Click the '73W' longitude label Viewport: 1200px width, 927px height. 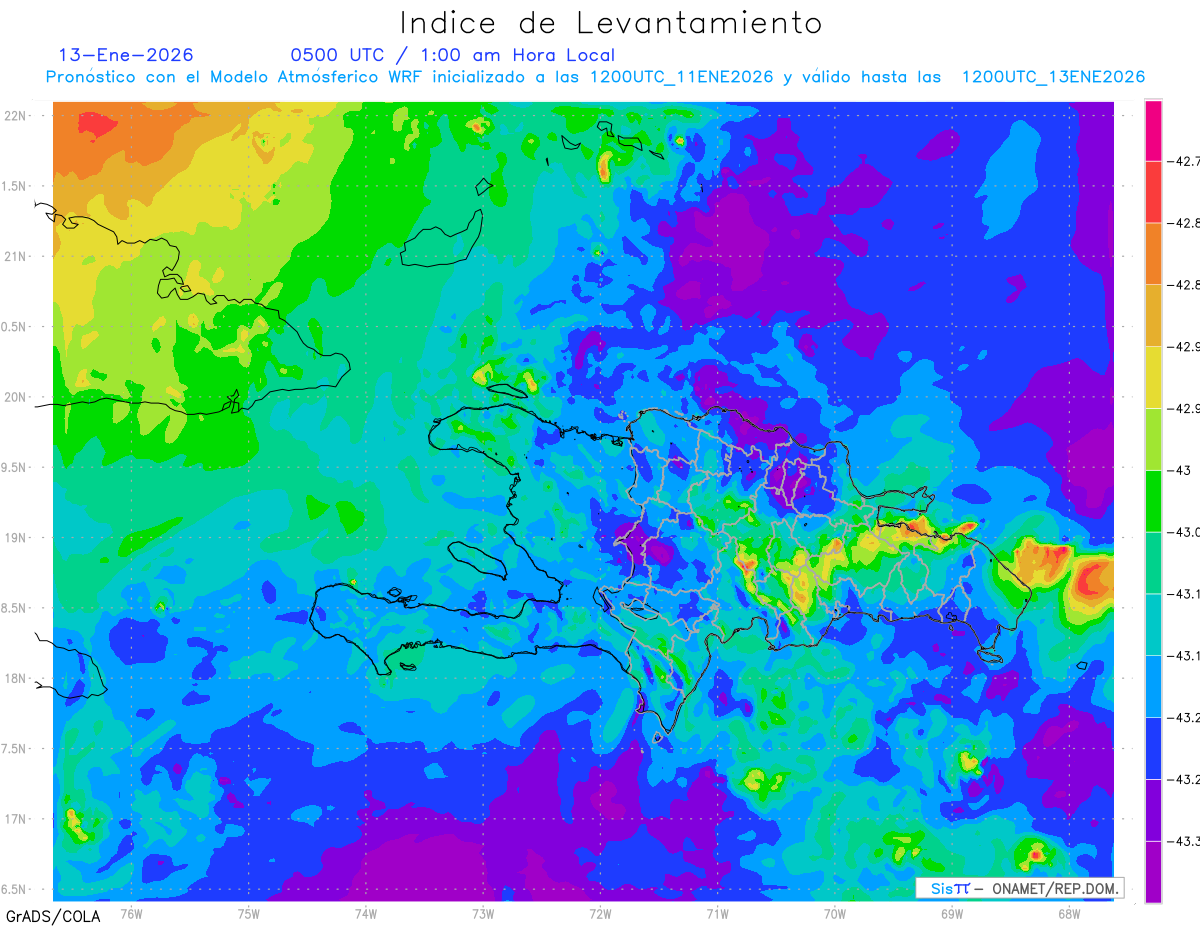tap(483, 913)
